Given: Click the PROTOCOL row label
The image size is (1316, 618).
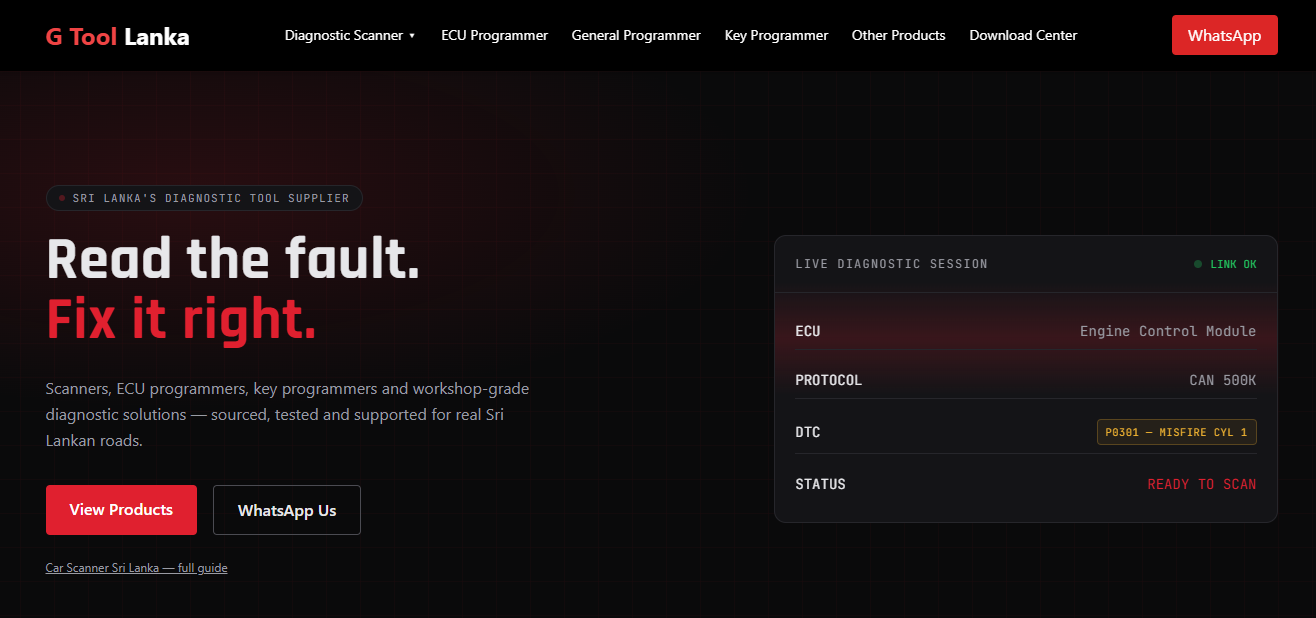Looking at the screenshot, I should pos(828,380).
